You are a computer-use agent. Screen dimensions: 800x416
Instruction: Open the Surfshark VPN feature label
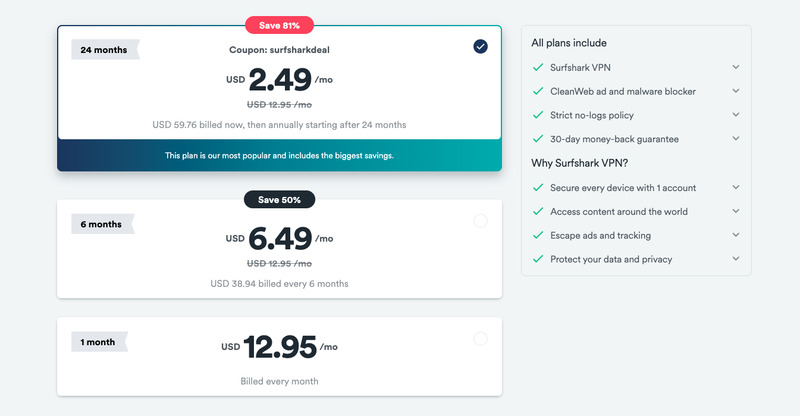pos(580,67)
